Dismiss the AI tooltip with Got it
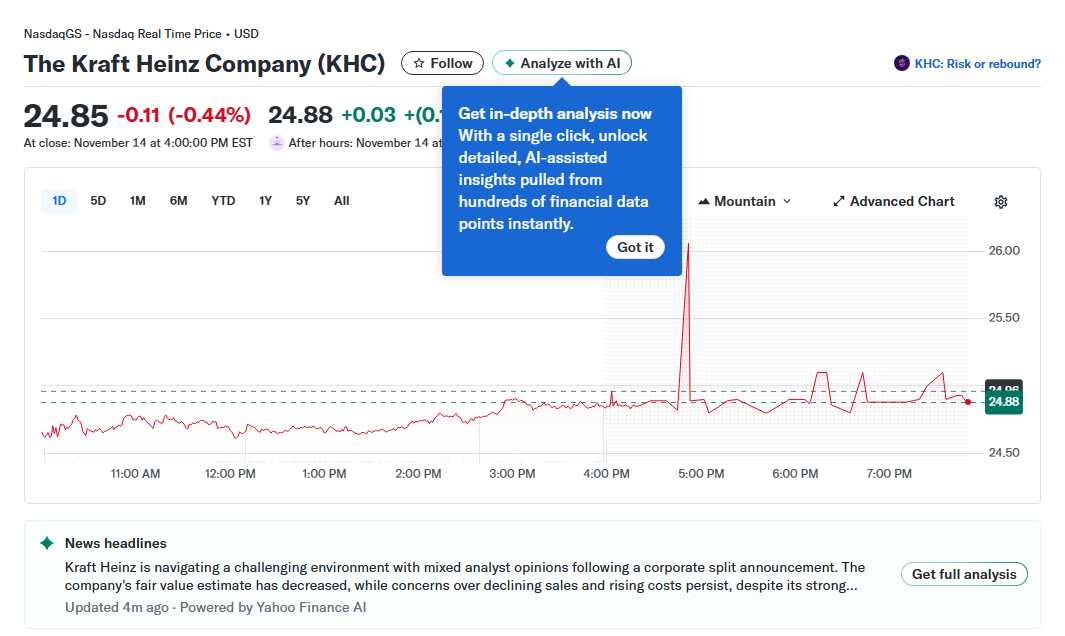The width and height of the screenshot is (1065, 636). 636,246
